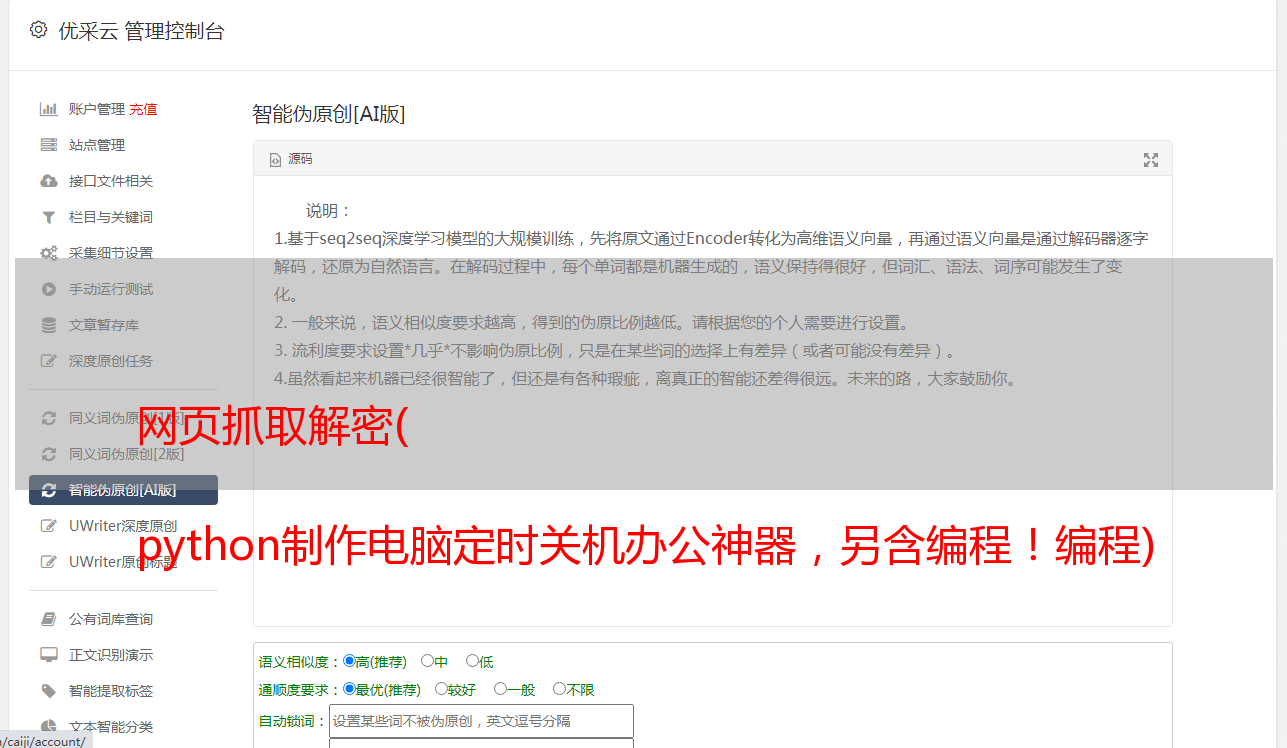
Task: Select 不限 for 通顺度要求
Action: pyautogui.click(x=559, y=689)
